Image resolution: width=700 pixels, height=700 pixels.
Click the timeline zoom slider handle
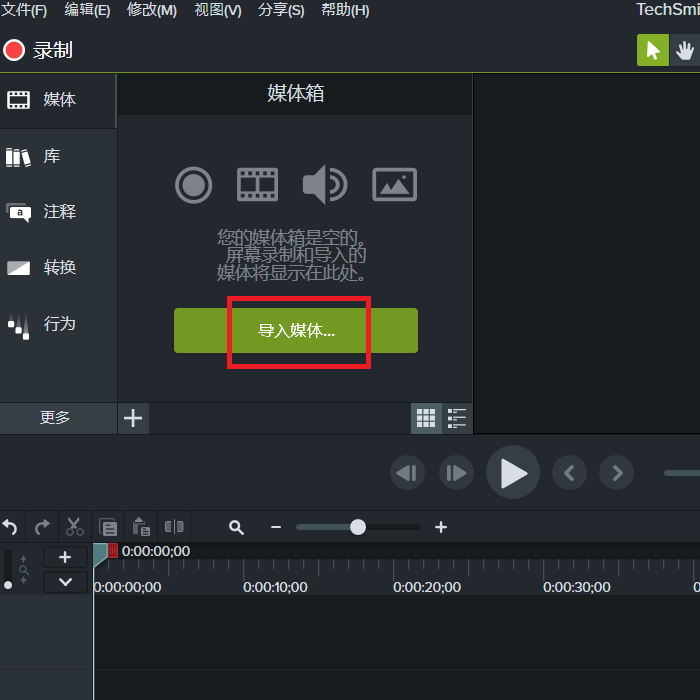point(358,527)
